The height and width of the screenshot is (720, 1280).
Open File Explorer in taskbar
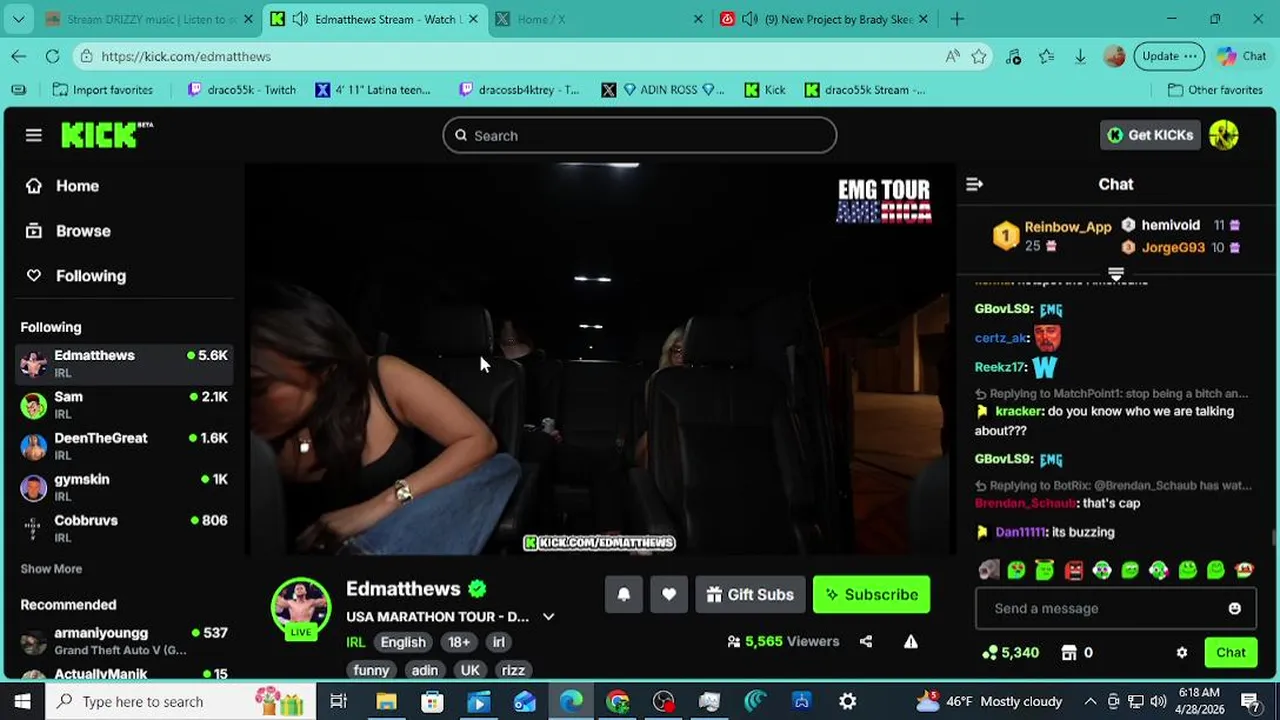386,702
